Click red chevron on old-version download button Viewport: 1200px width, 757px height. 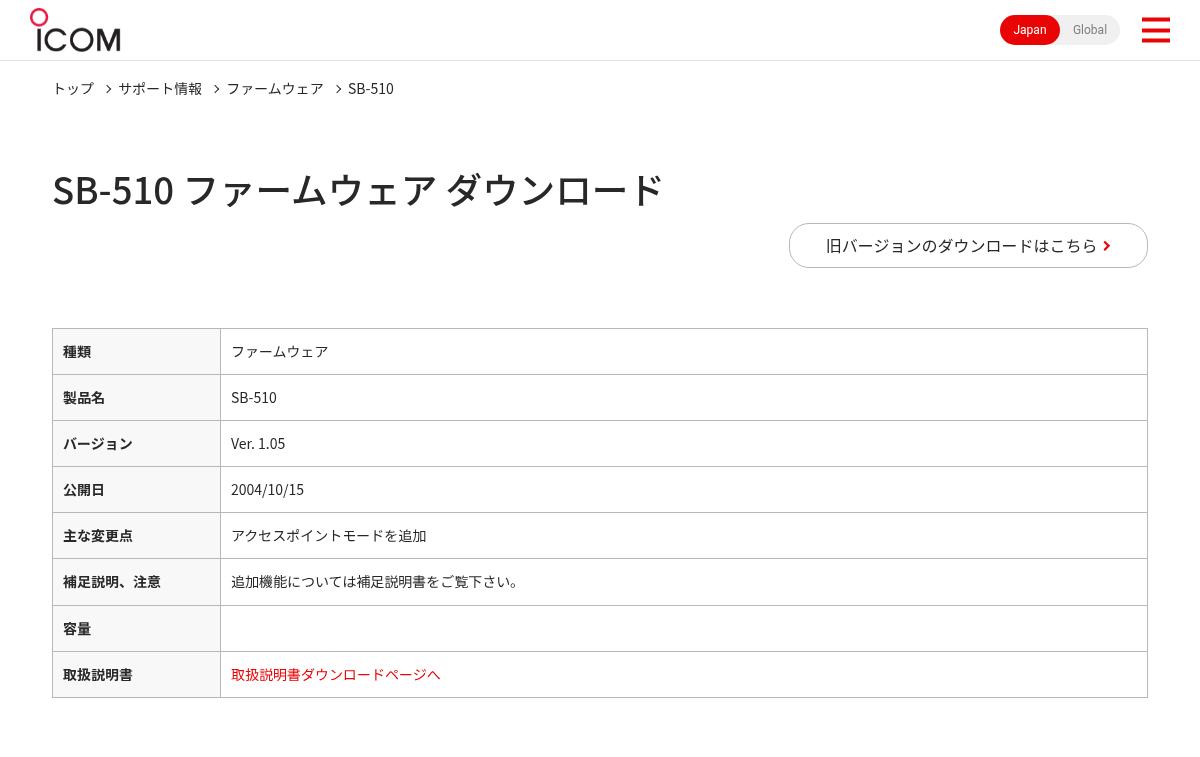click(x=1107, y=246)
